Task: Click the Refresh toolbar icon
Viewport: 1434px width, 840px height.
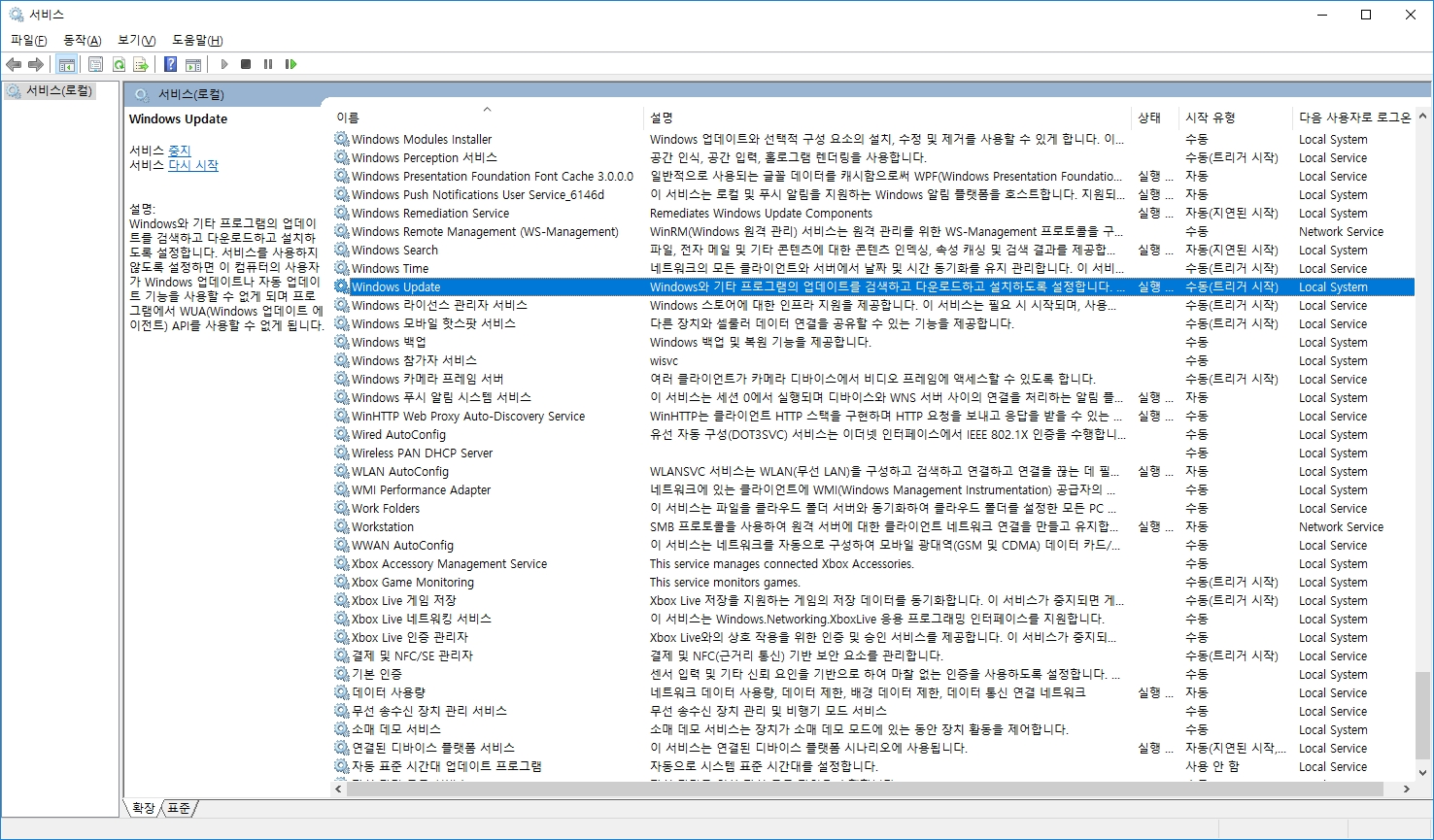Action: pyautogui.click(x=119, y=64)
